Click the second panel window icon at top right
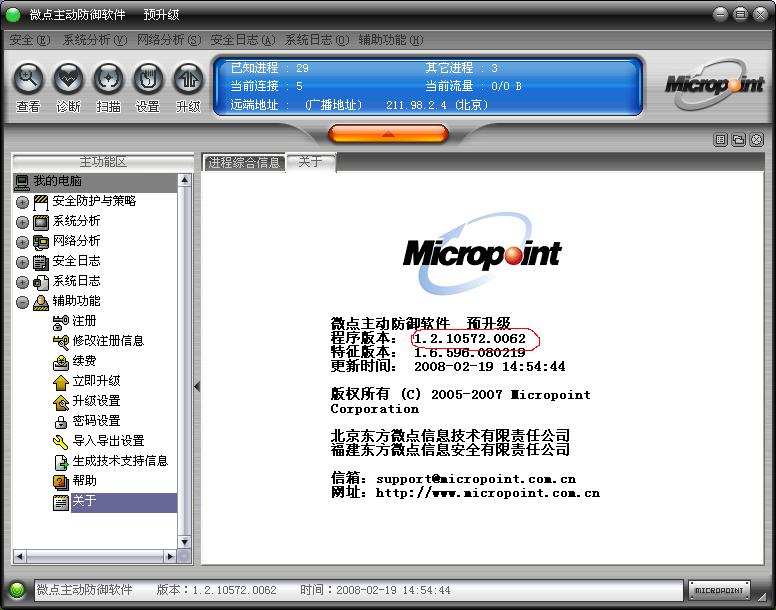 738,140
